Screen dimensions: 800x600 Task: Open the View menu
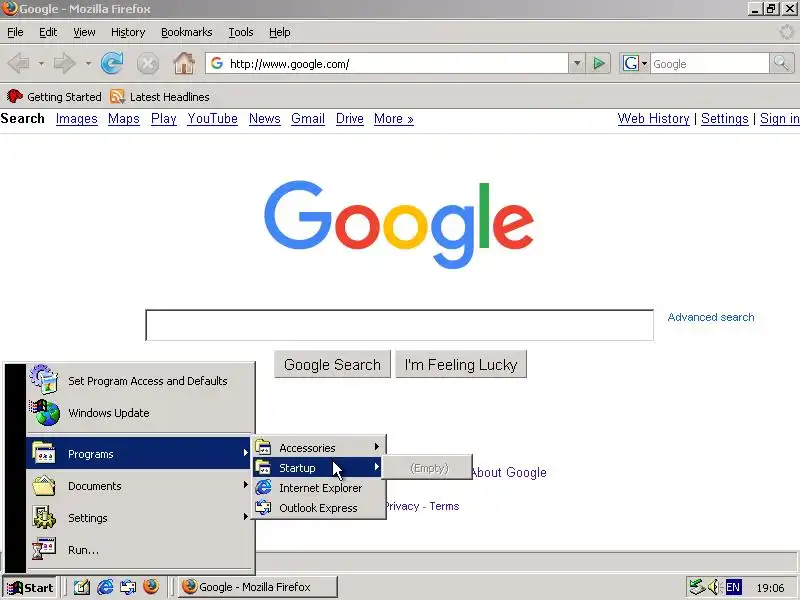[x=84, y=32]
